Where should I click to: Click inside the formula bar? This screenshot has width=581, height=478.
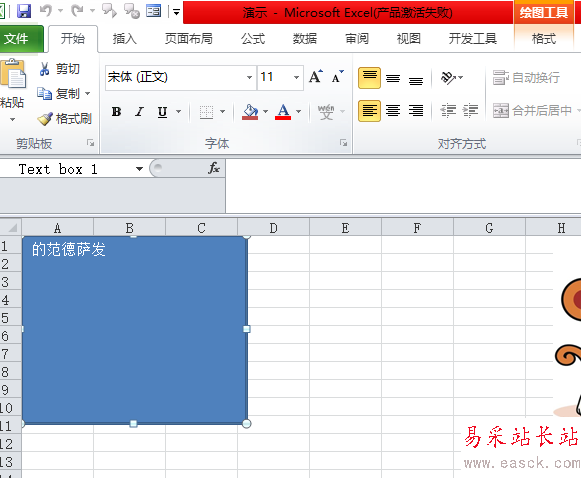click(403, 186)
